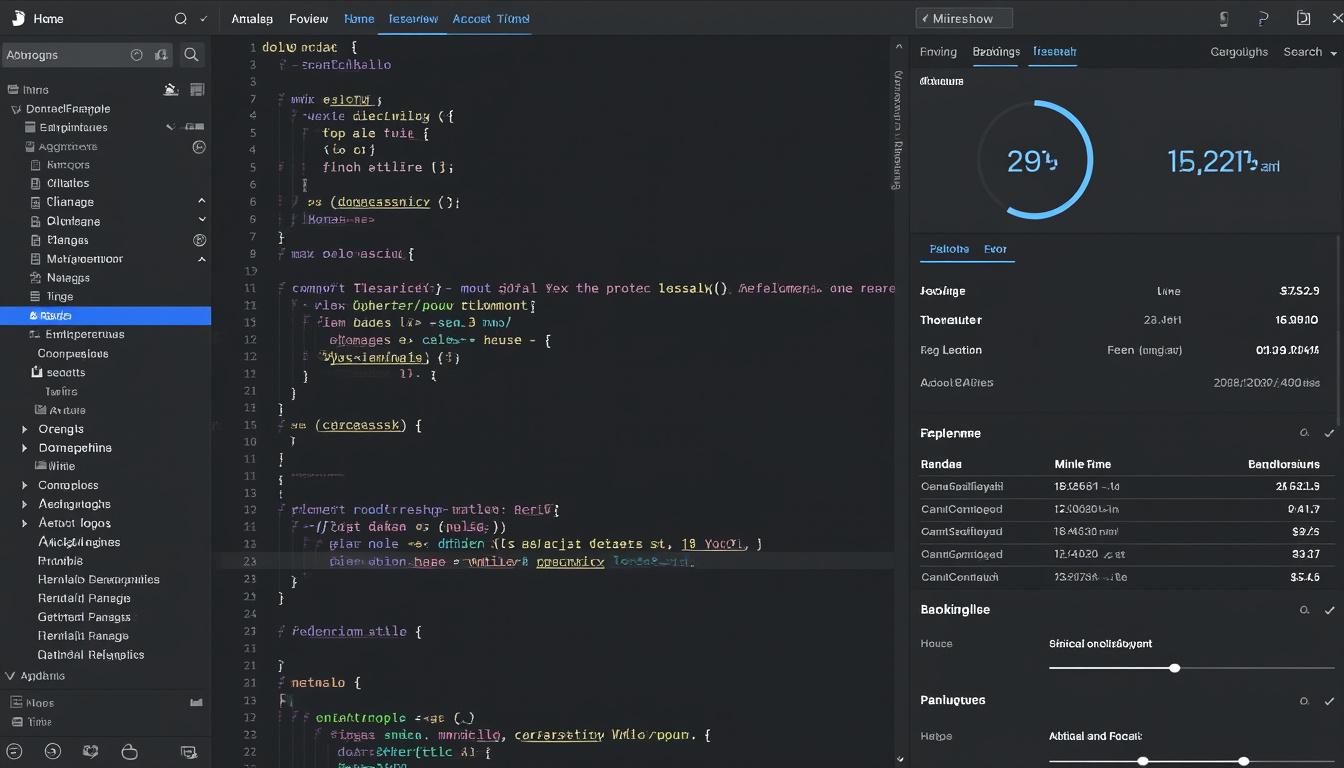Click the first circular icon in bottom-left bar
The width and height of the screenshot is (1344, 768).
14,751
